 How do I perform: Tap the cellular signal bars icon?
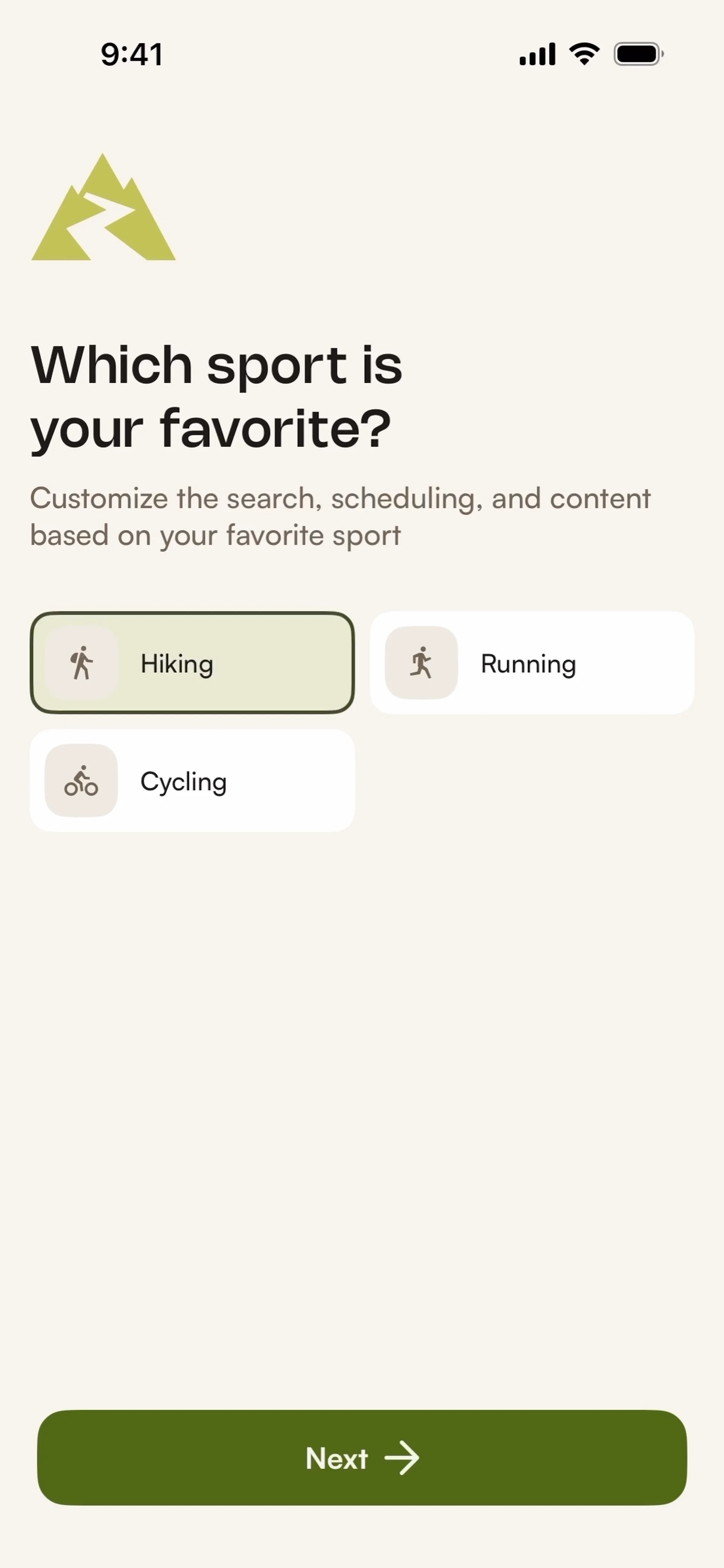(x=537, y=54)
